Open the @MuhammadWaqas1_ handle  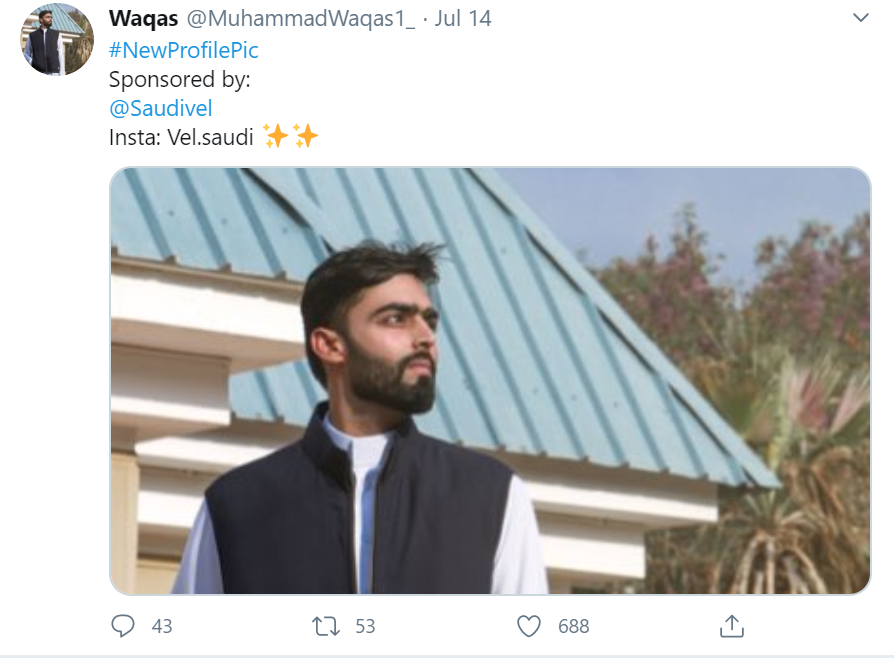pyautogui.click(x=301, y=18)
